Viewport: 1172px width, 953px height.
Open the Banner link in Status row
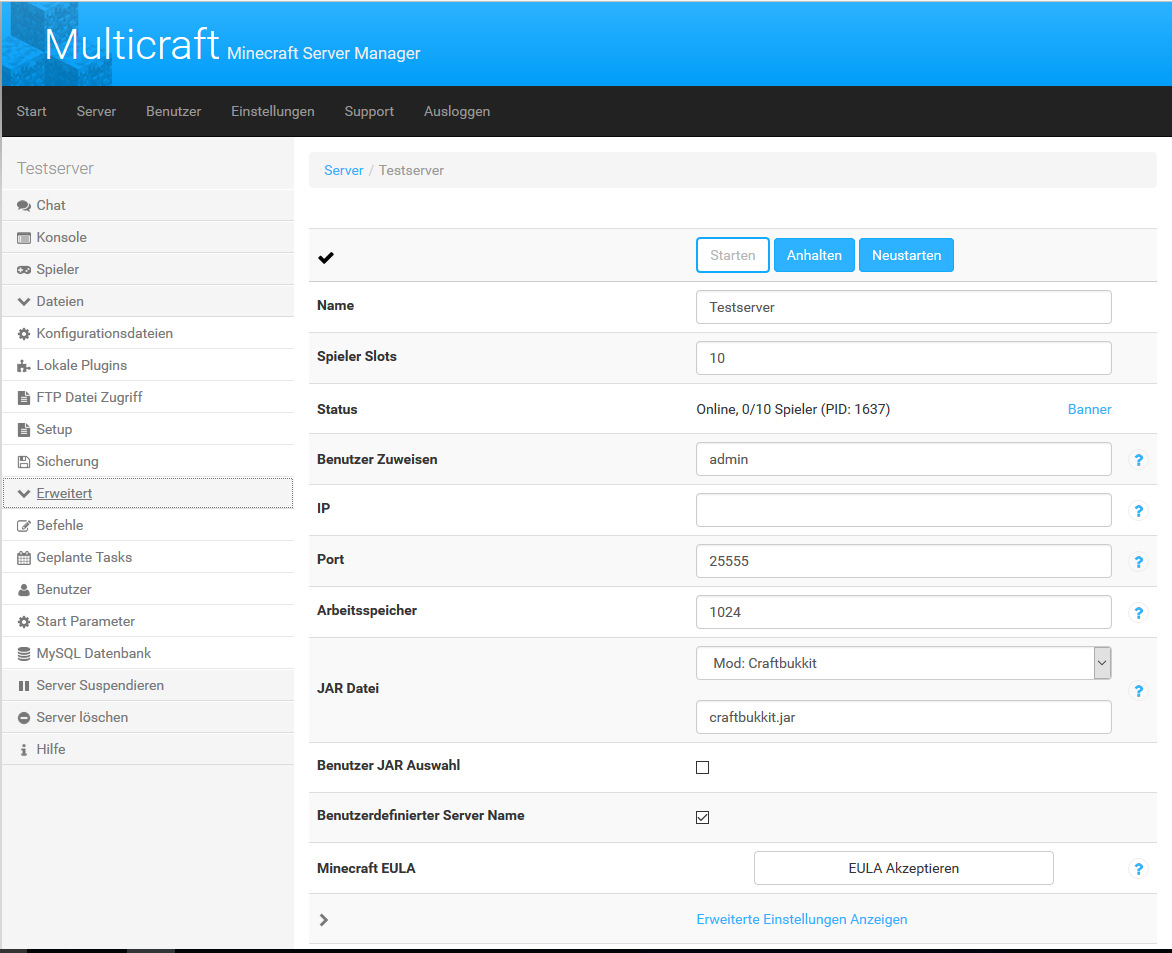pyautogui.click(x=1089, y=409)
